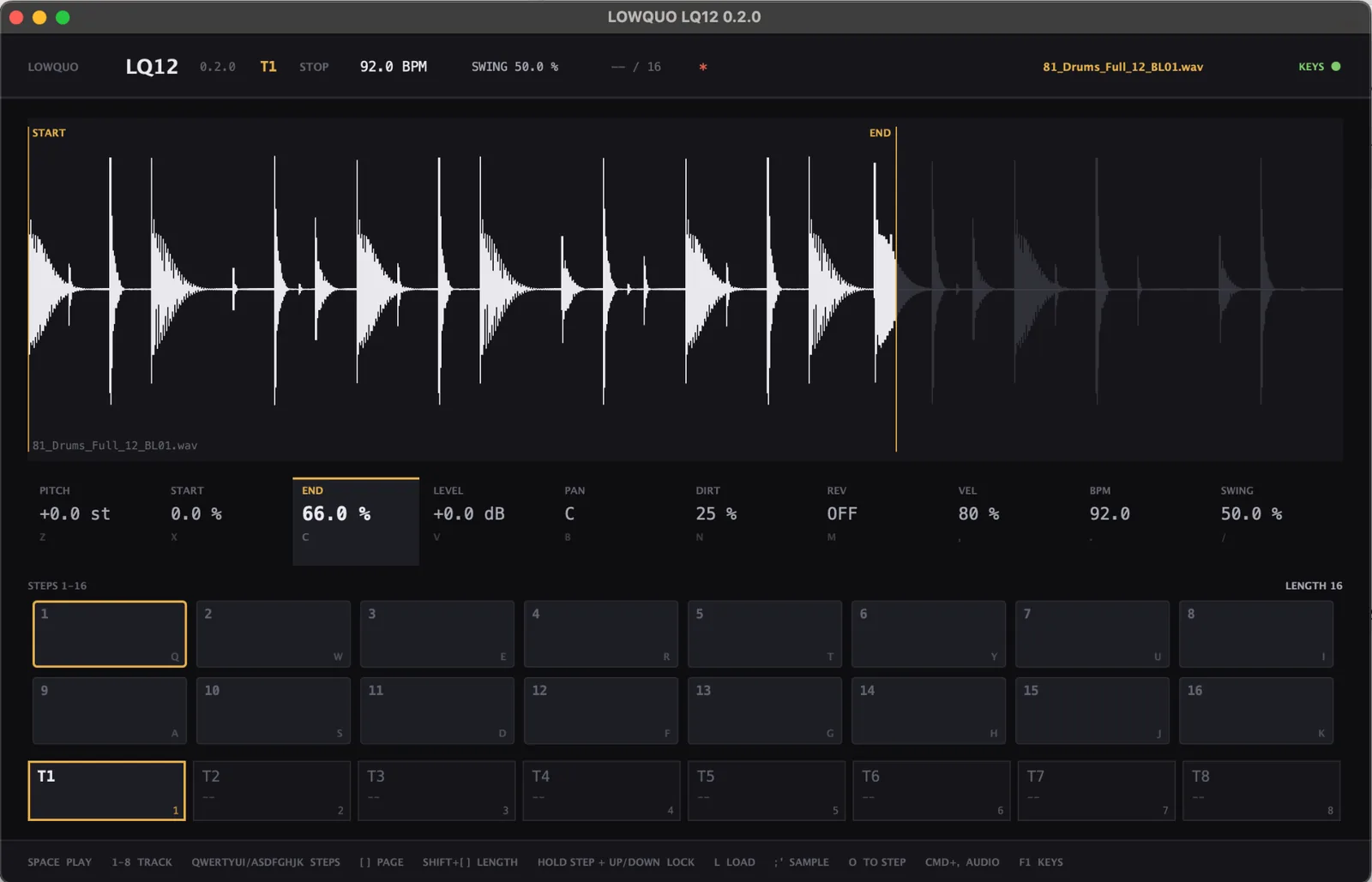Select the PAN parameter
Viewport: 1372px width, 882px height.
(x=618, y=521)
